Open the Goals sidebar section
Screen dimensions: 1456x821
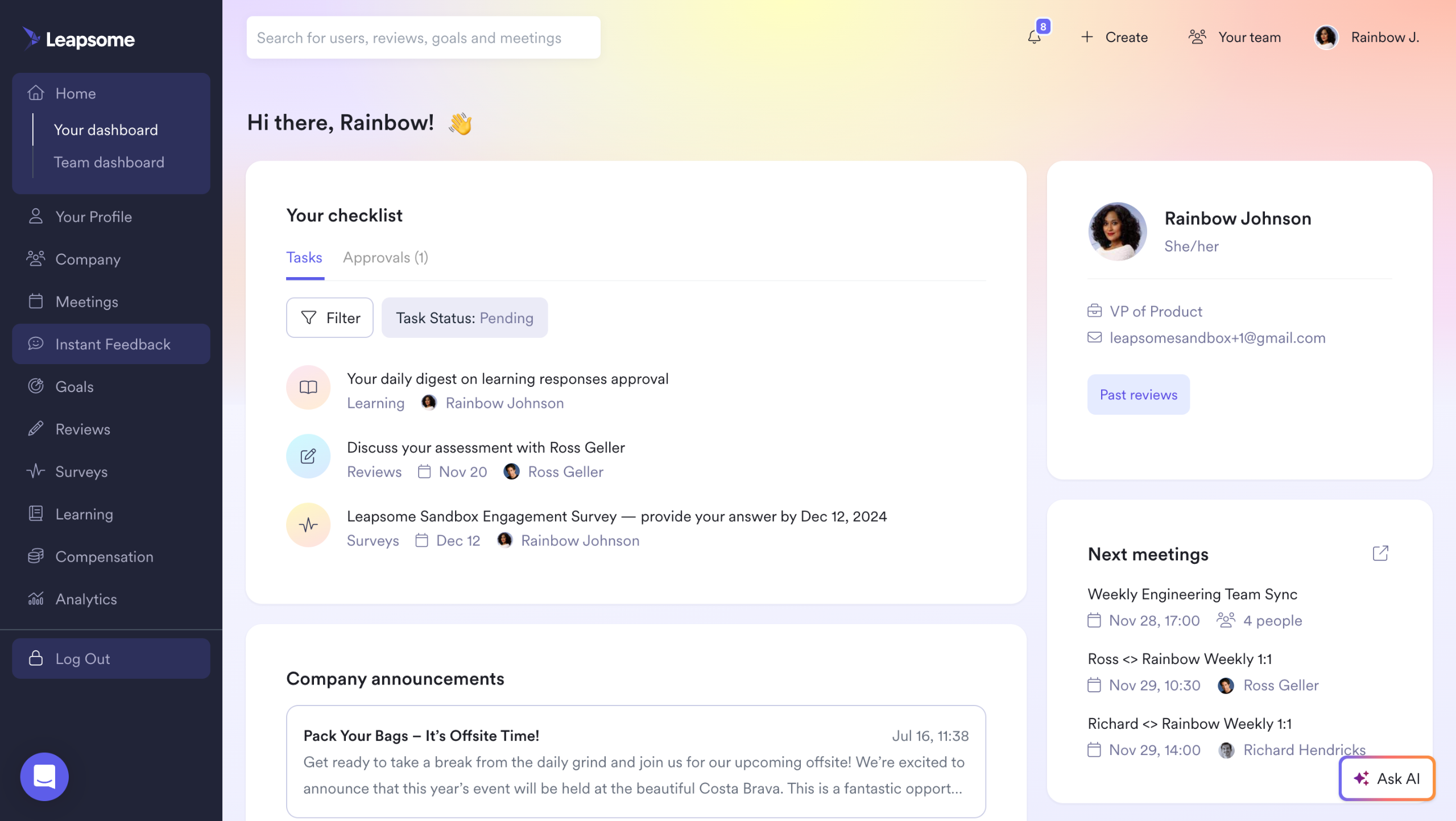click(x=75, y=387)
